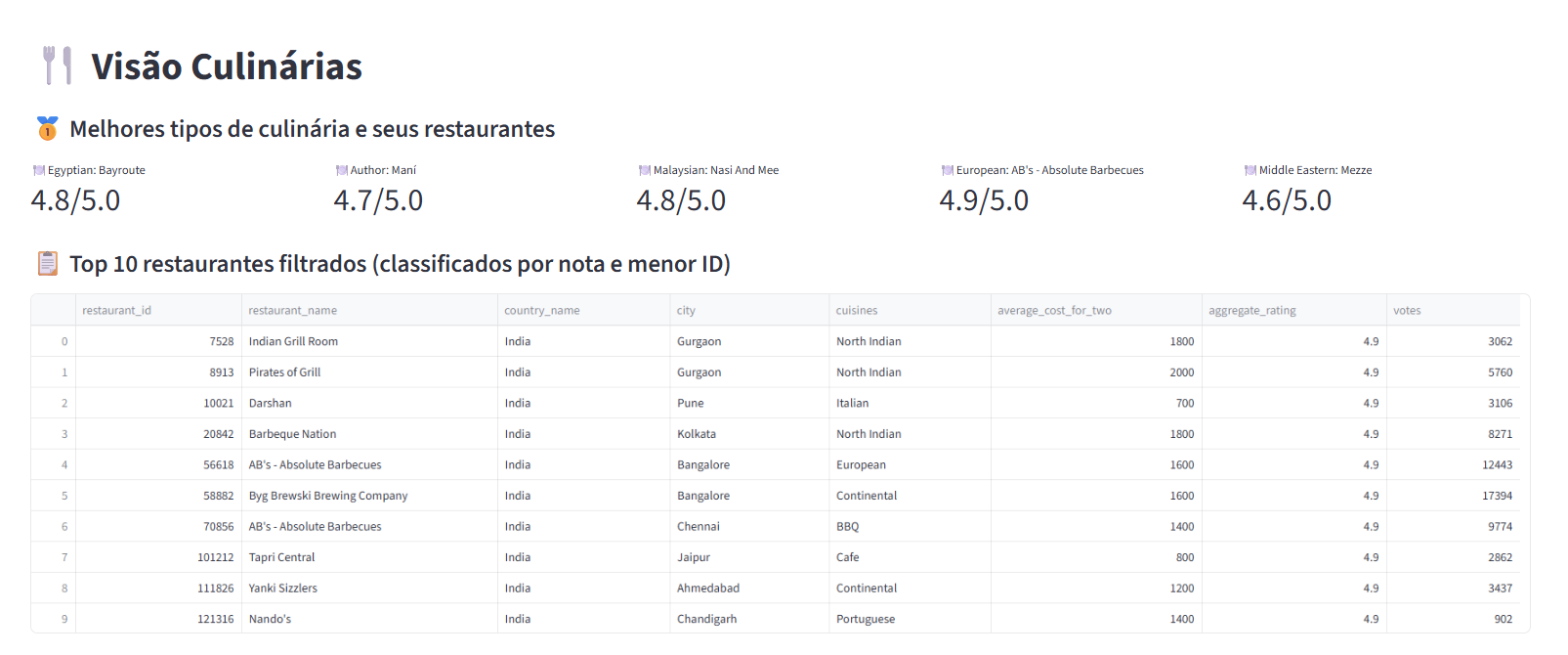The height and width of the screenshot is (655, 1568).
Task: Click the 4.7/5.0 rating value
Action: pos(379,200)
